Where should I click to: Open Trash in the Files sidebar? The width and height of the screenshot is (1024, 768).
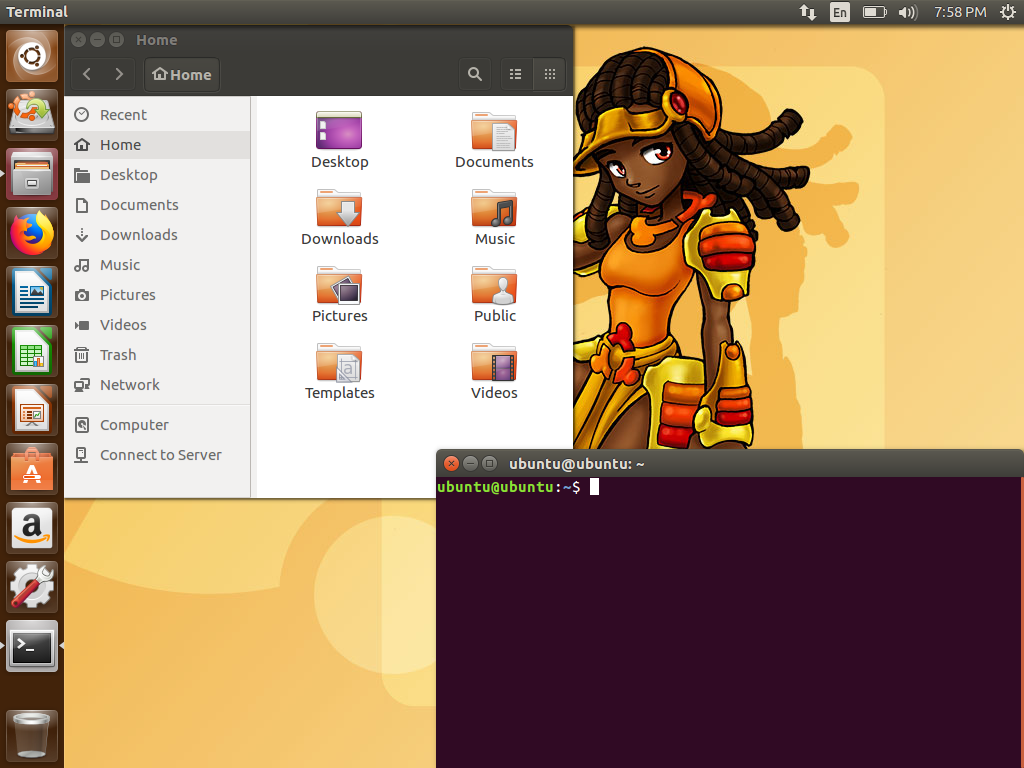coord(157,355)
